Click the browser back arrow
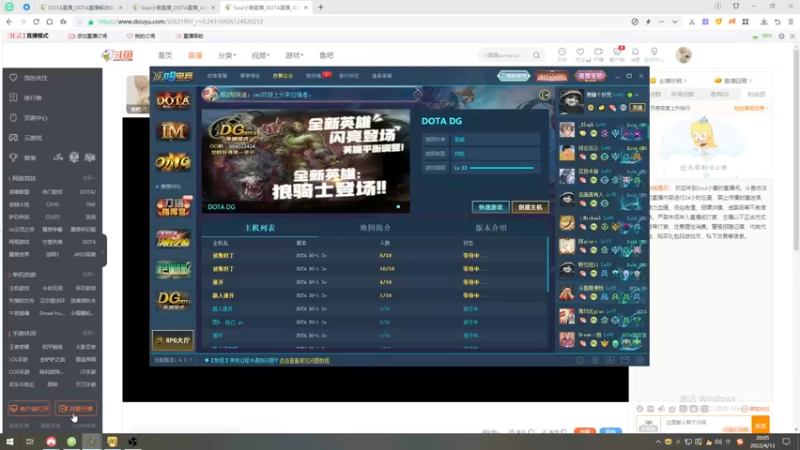Image resolution: width=800 pixels, height=450 pixels. (x=9, y=21)
